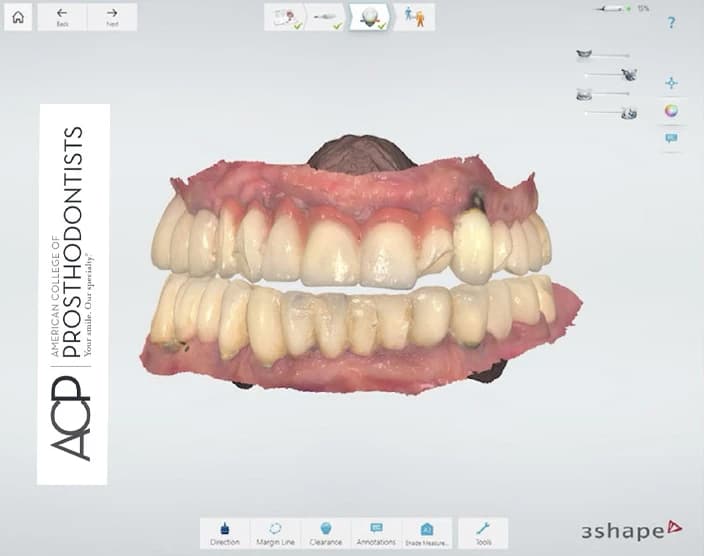Select the Analyze tooth workflow step
This screenshot has height=556, width=704.
tap(370, 18)
